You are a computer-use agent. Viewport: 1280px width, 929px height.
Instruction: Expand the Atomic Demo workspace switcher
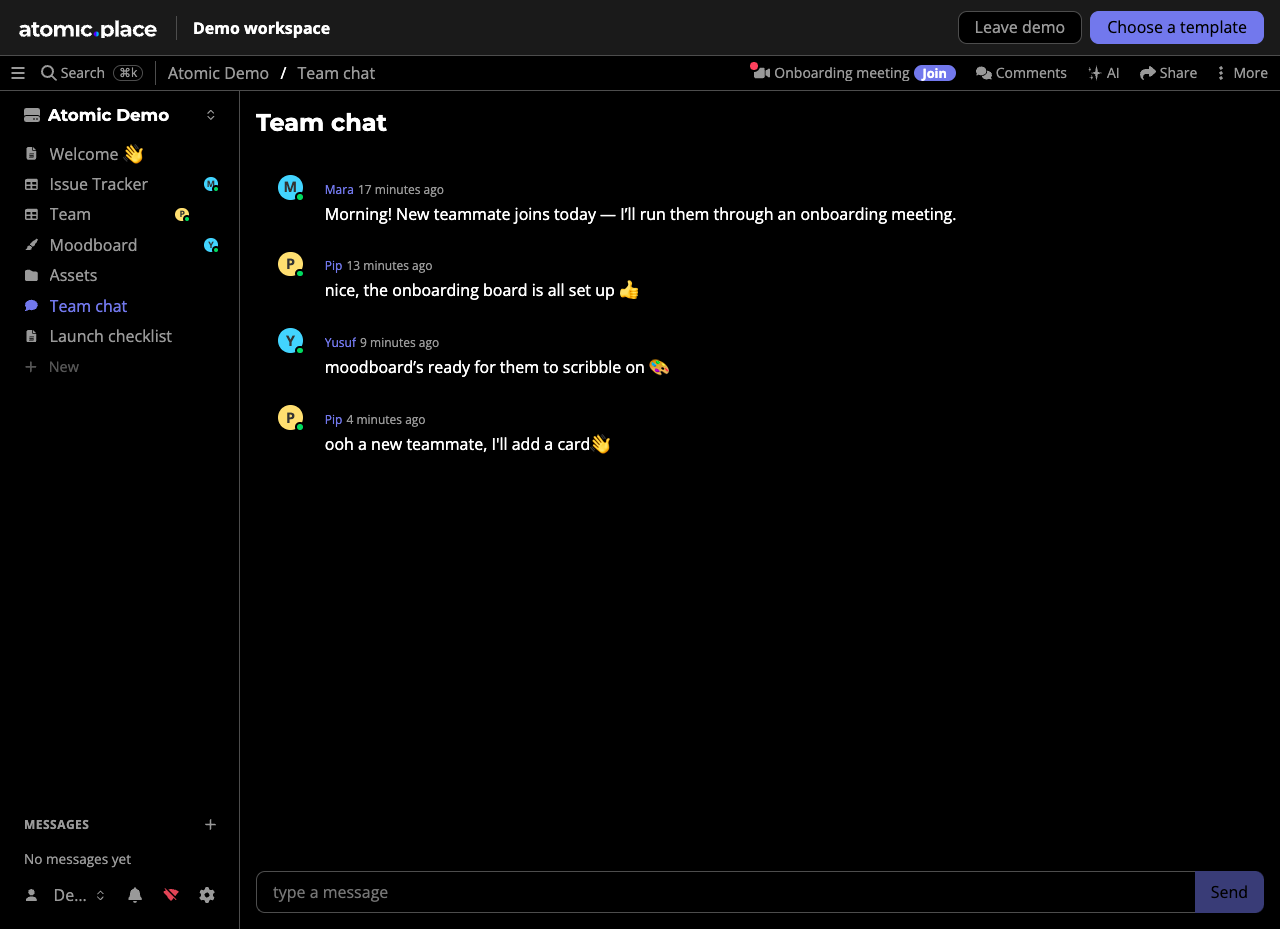click(211, 115)
